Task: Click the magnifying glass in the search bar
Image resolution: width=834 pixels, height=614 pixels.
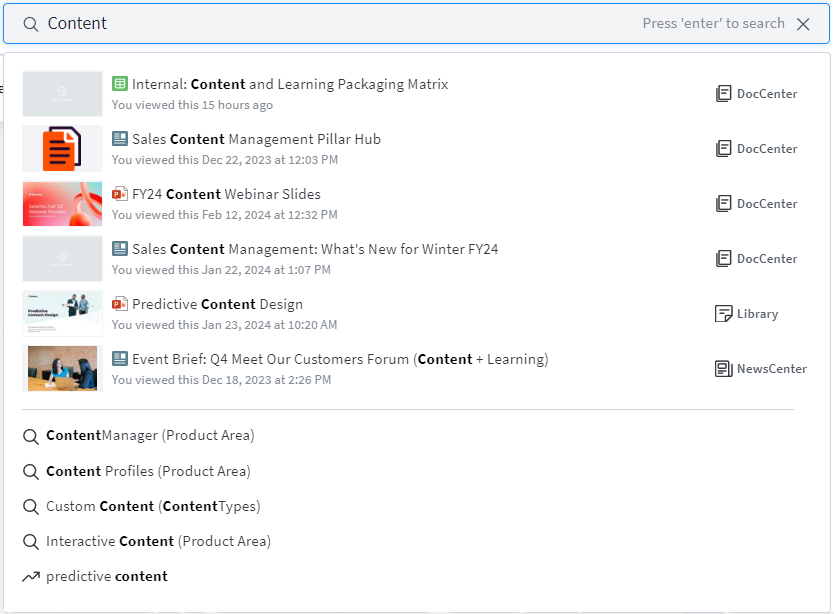Action: coord(30,23)
